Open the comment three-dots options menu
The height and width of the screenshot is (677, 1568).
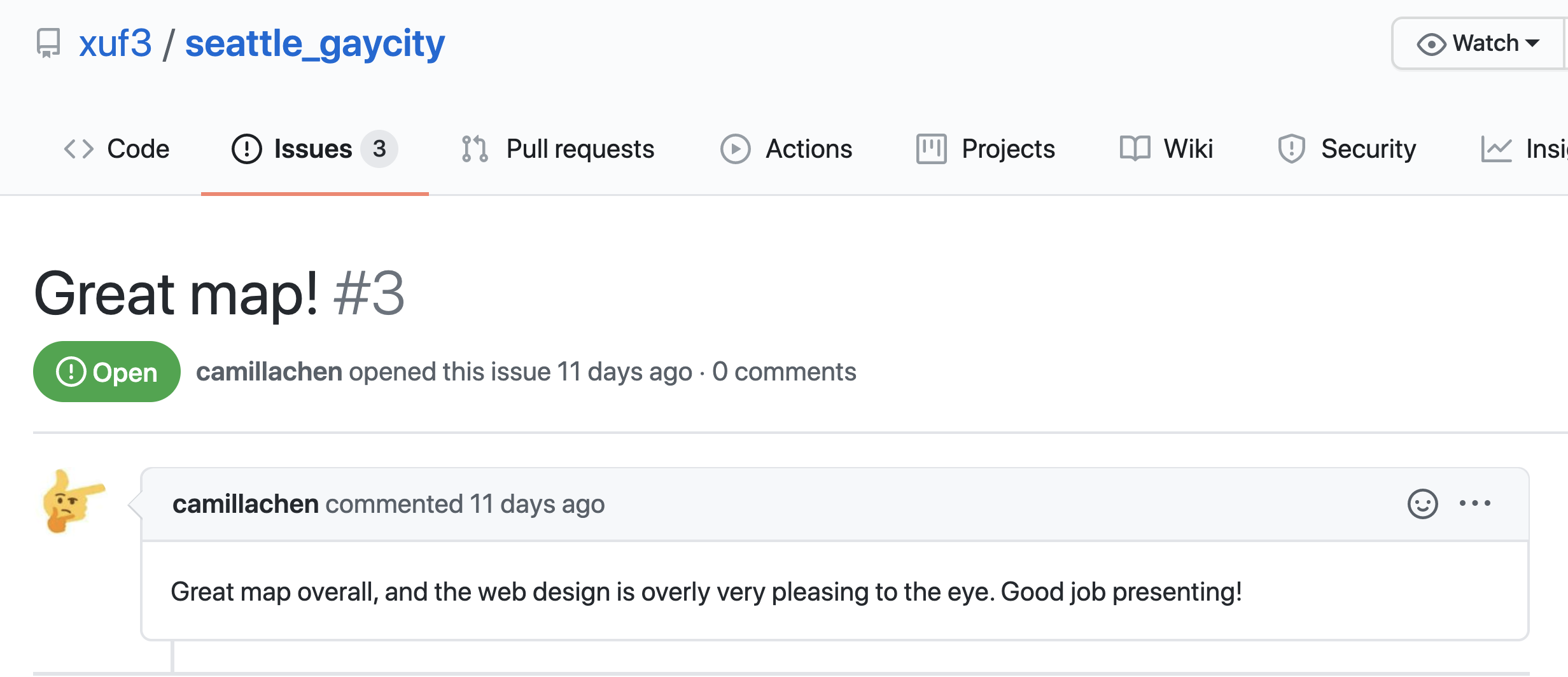1474,503
